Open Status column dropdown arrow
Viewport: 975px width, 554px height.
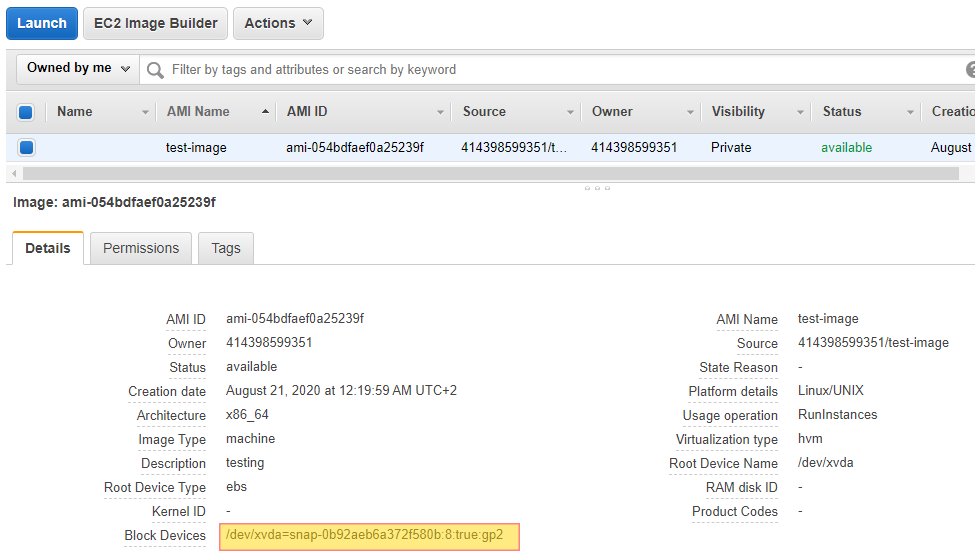[910, 113]
